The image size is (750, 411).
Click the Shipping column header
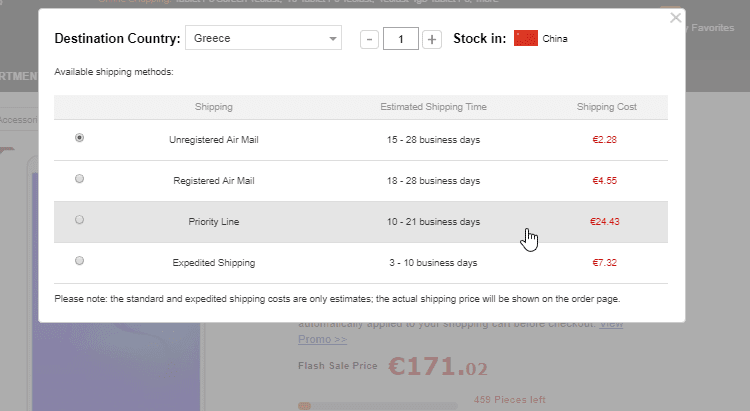click(214, 107)
